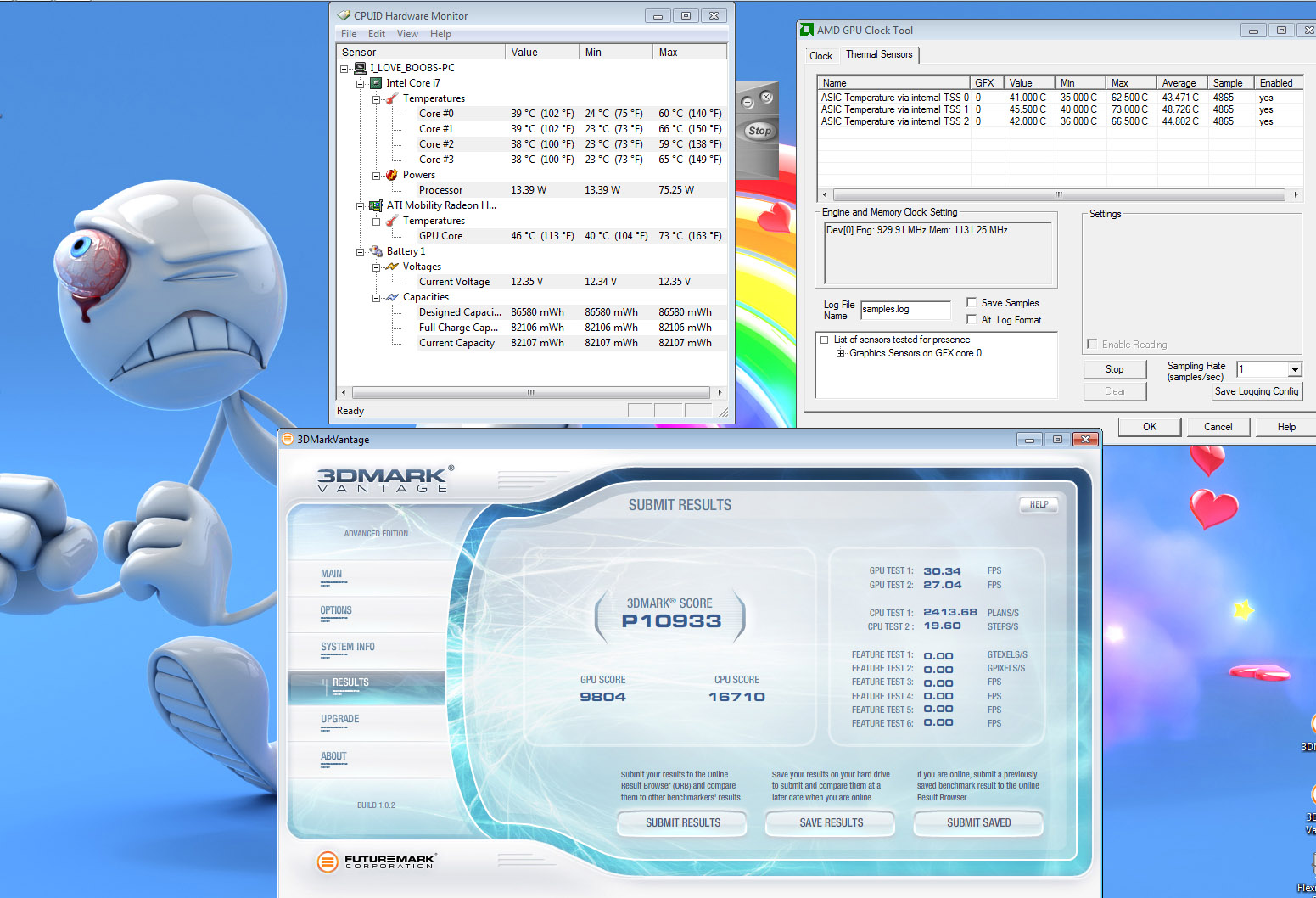1316x898 pixels.
Task: Click the AMD GPU Clock Tool title icon
Action: [x=807, y=30]
